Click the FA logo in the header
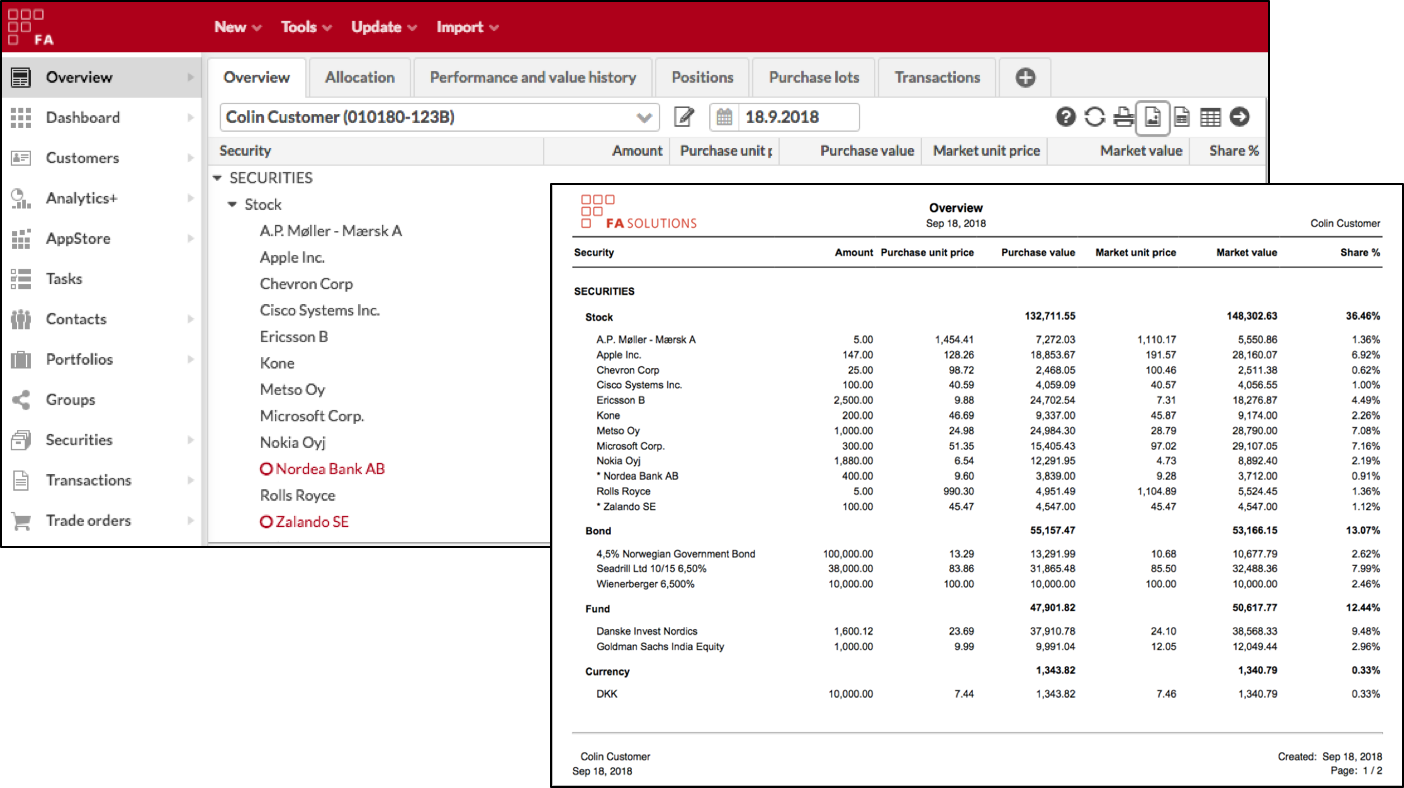Screen dimensions: 1404x788 30,27
